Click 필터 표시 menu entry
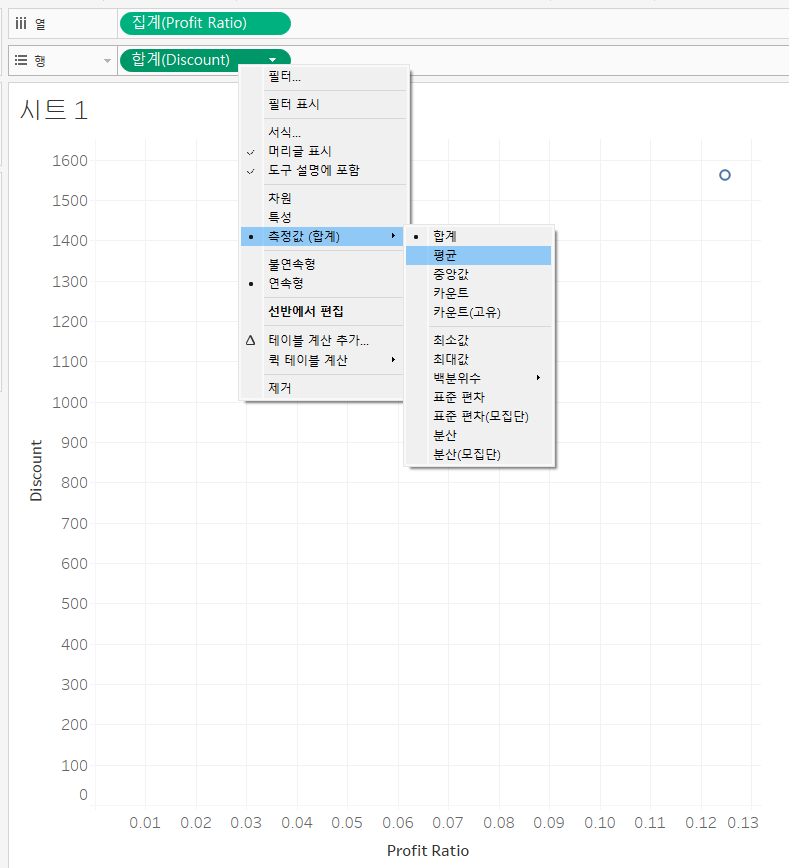 pyautogui.click(x=324, y=104)
